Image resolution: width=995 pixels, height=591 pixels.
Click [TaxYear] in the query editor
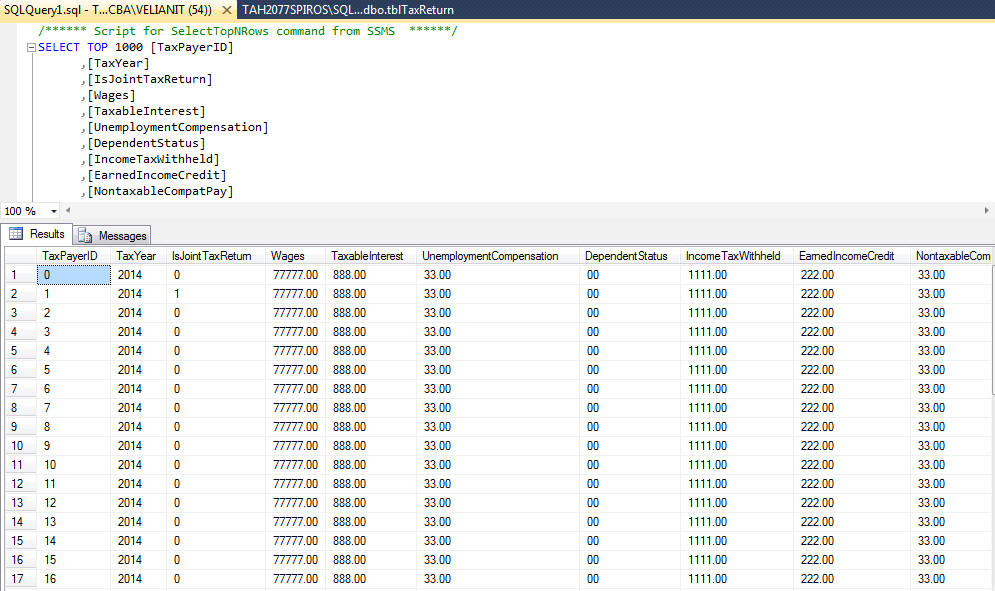[118, 63]
